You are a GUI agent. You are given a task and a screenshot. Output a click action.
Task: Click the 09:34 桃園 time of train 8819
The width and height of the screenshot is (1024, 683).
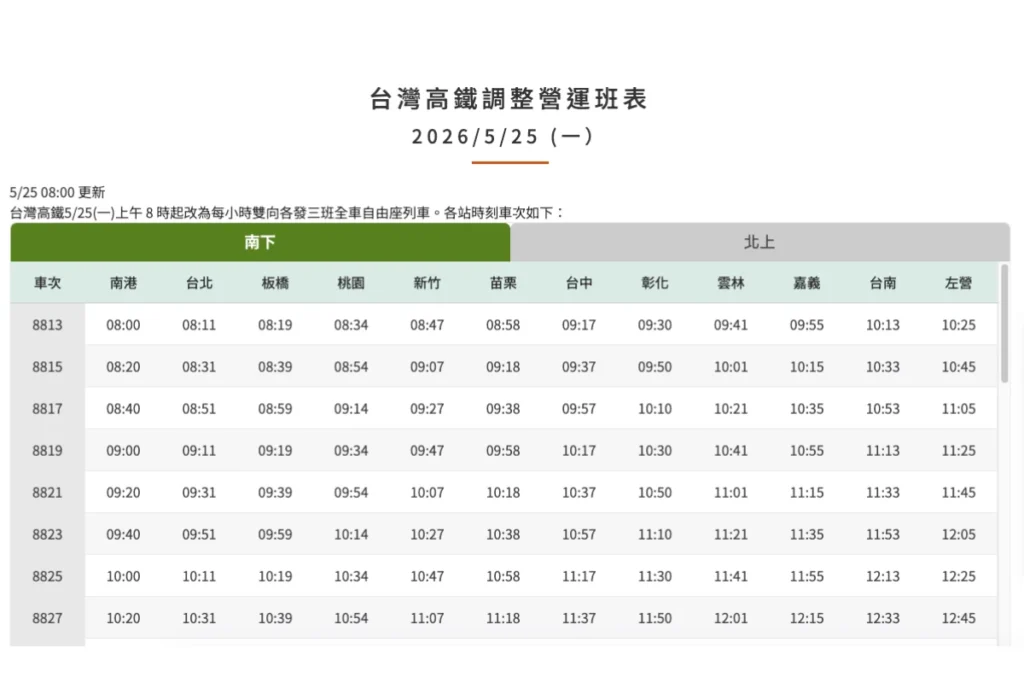coord(351,451)
